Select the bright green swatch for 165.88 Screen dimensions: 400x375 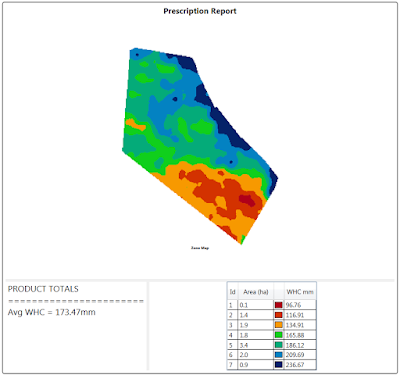pos(279,335)
